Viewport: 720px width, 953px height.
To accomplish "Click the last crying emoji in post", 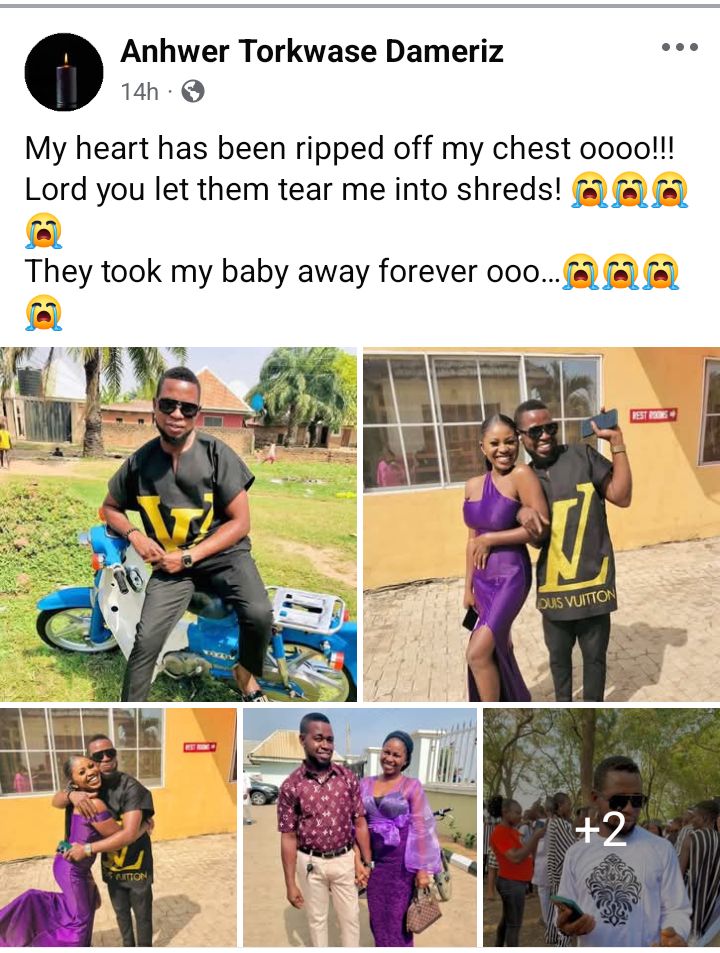I will coord(43,312).
